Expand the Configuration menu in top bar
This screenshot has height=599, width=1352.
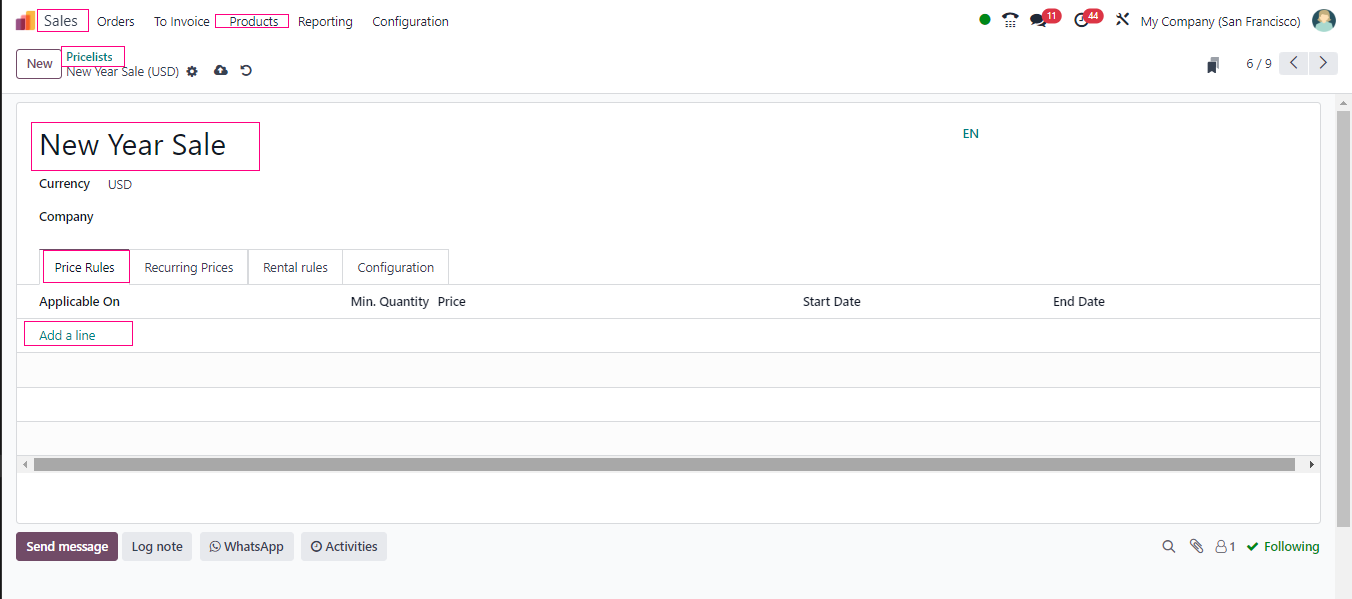pos(410,22)
